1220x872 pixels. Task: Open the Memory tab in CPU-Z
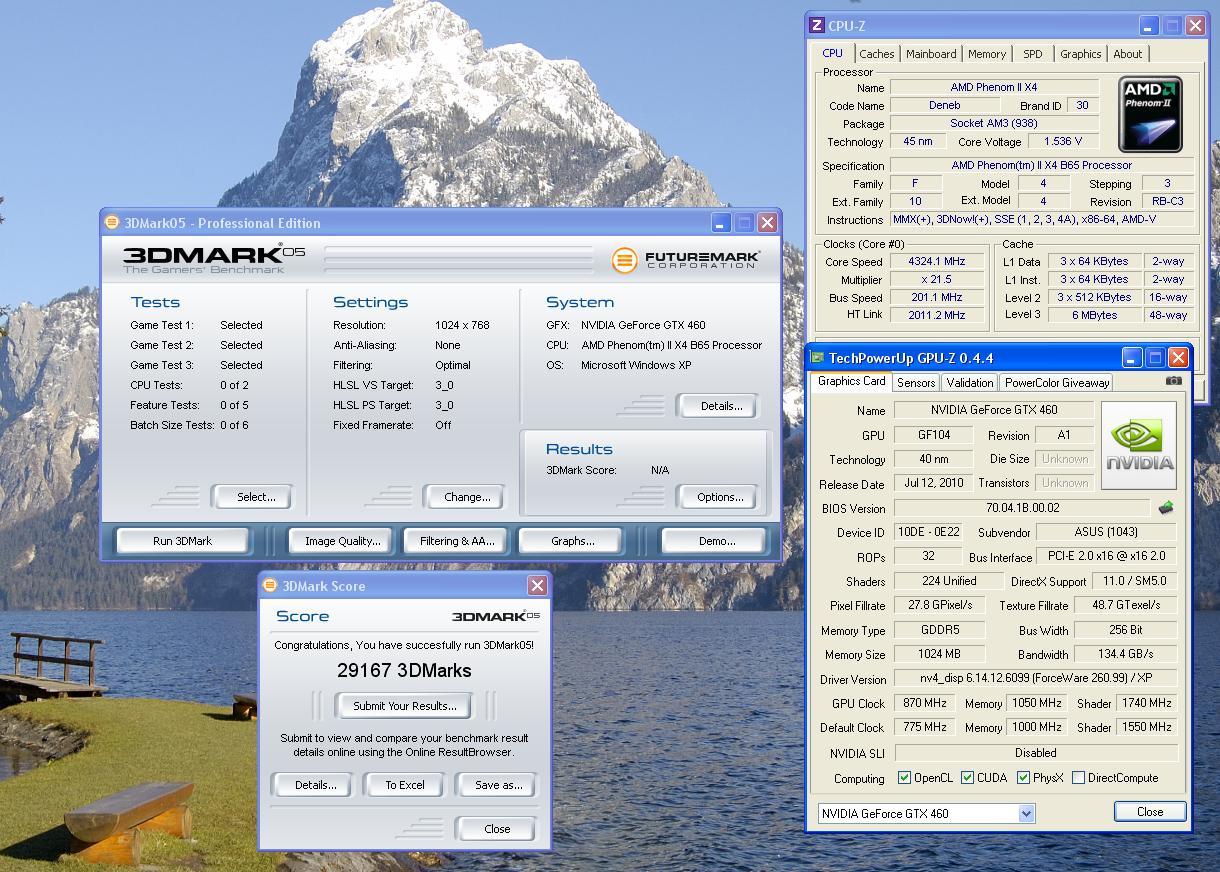[987, 54]
